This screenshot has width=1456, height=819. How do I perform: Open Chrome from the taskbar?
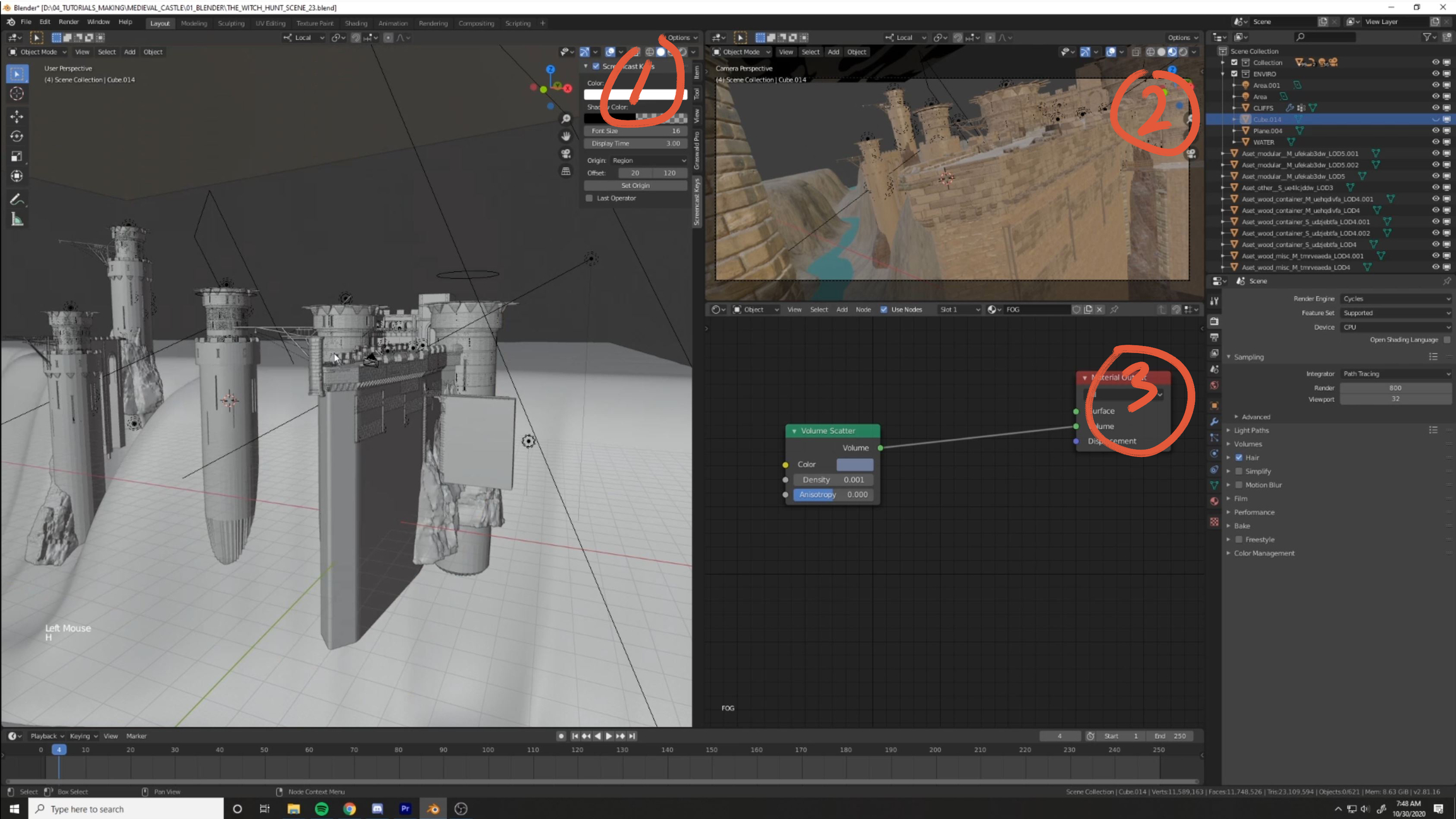[x=349, y=809]
